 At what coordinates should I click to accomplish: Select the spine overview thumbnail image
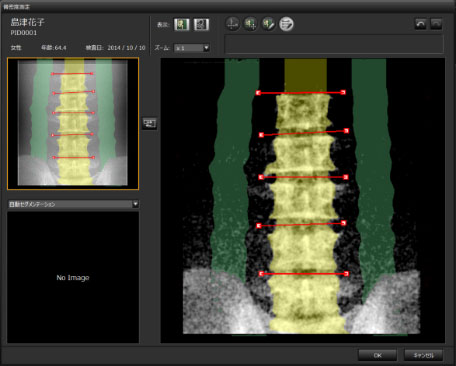[73, 124]
